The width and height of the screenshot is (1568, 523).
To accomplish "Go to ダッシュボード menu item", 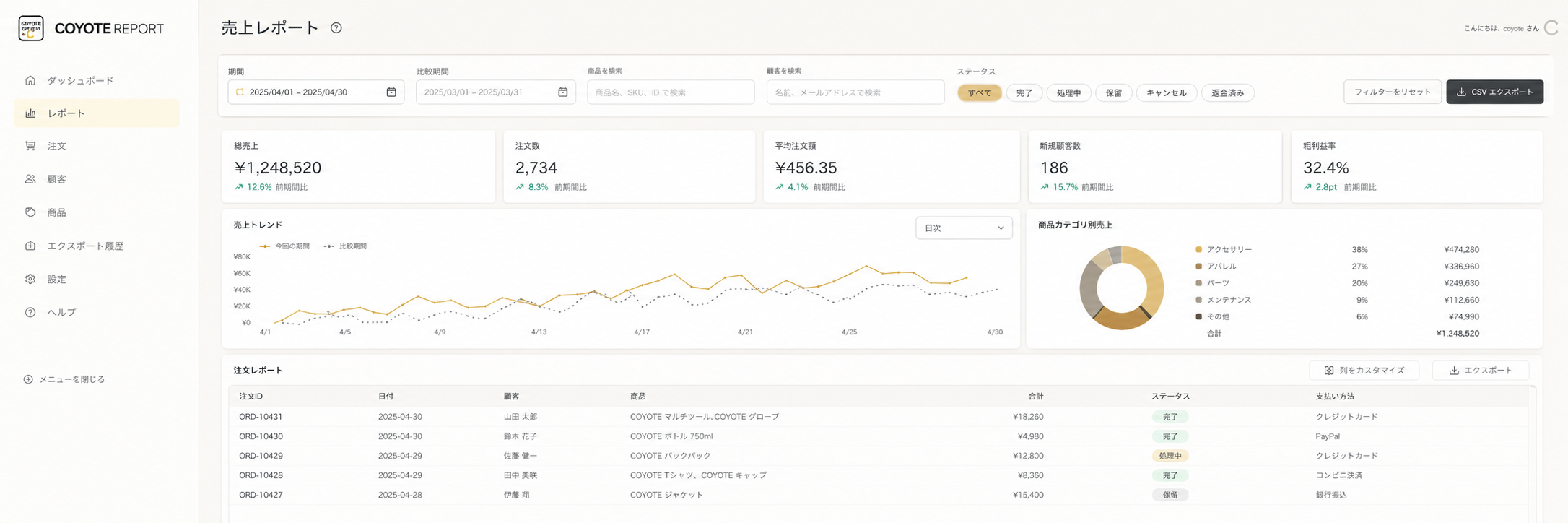I will 97,80.
